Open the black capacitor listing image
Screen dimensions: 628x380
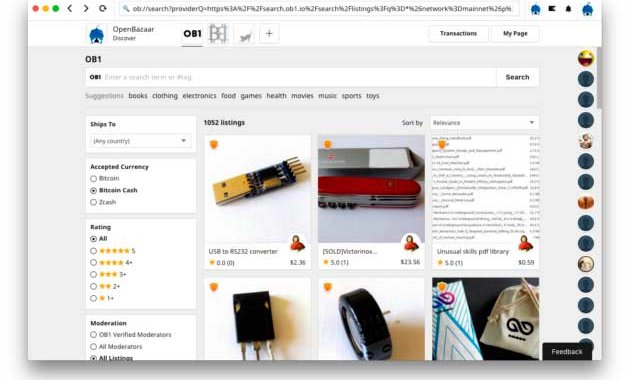371,319
